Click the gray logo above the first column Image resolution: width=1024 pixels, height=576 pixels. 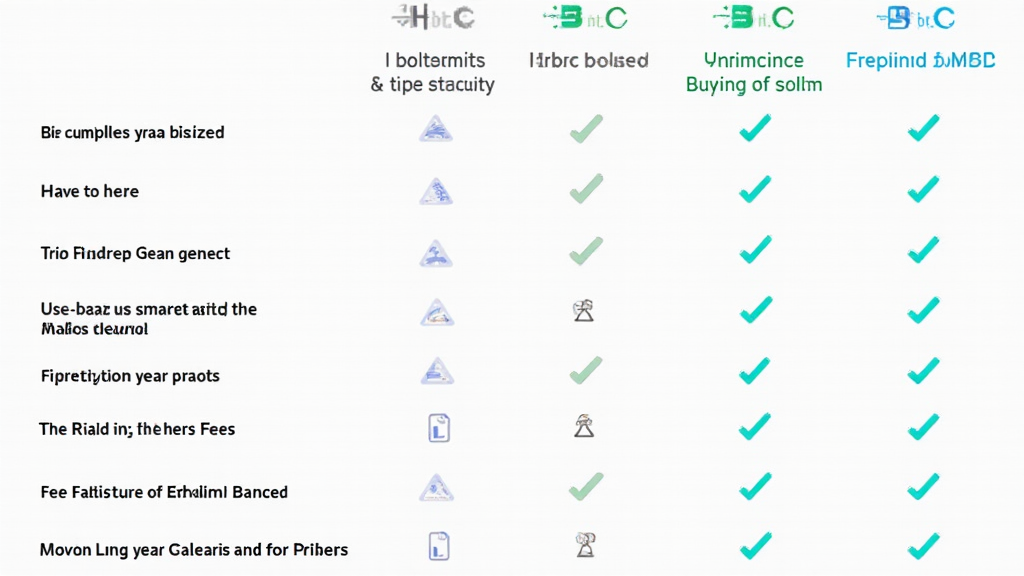coord(433,17)
